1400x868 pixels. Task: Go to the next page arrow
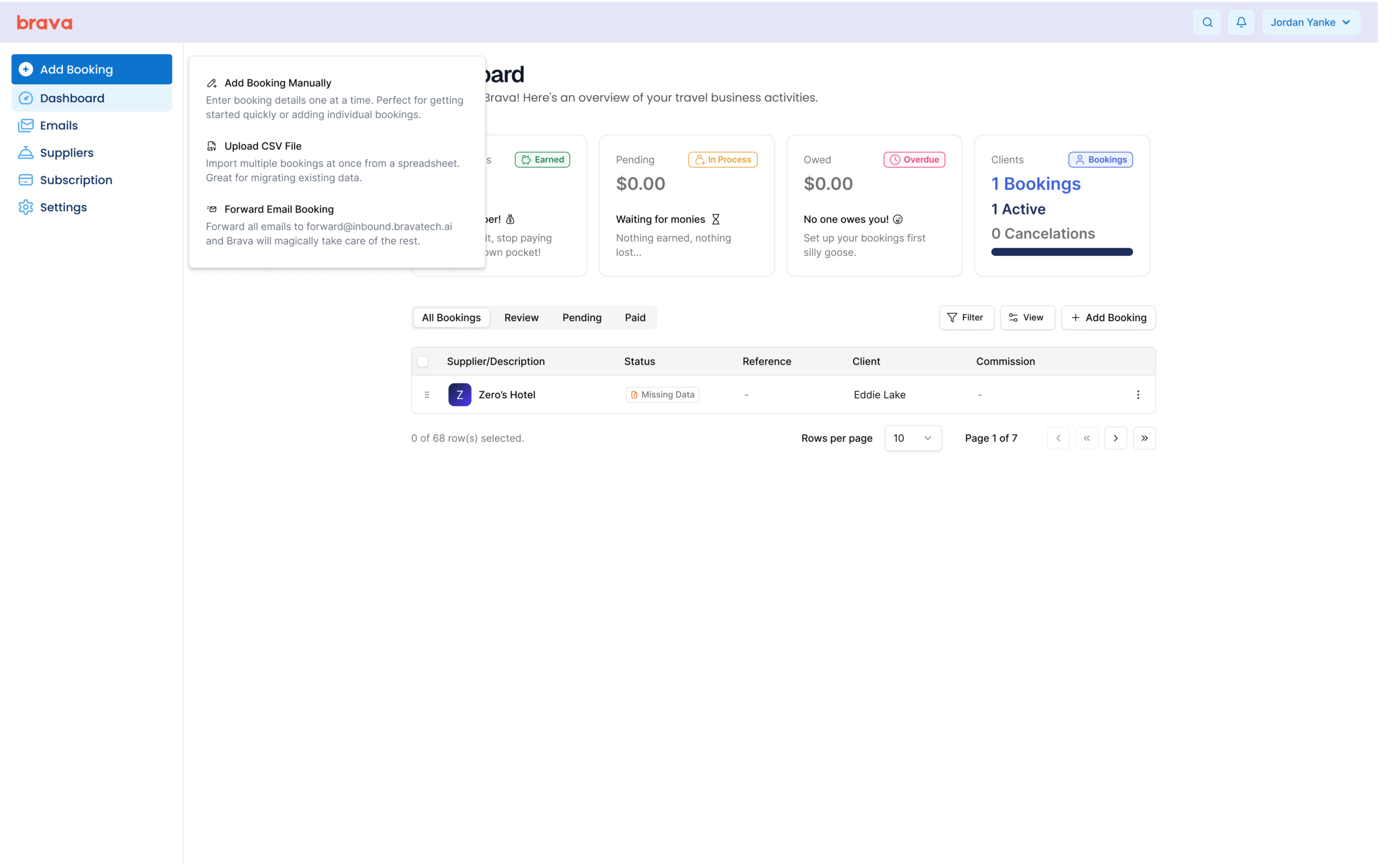point(1115,438)
